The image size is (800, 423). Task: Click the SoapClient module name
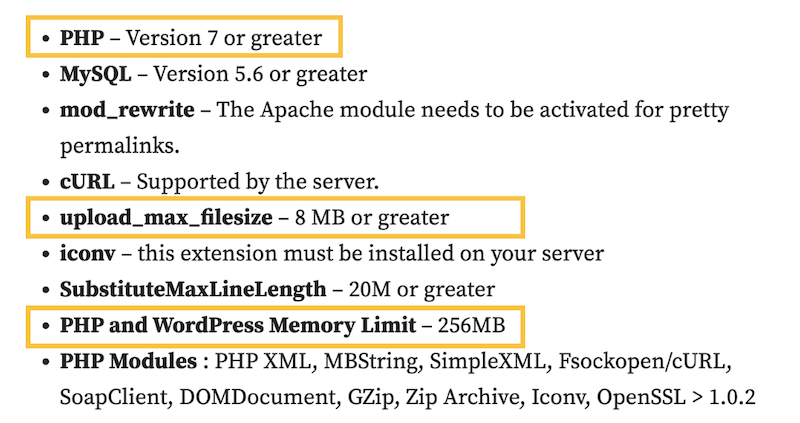tap(114, 397)
